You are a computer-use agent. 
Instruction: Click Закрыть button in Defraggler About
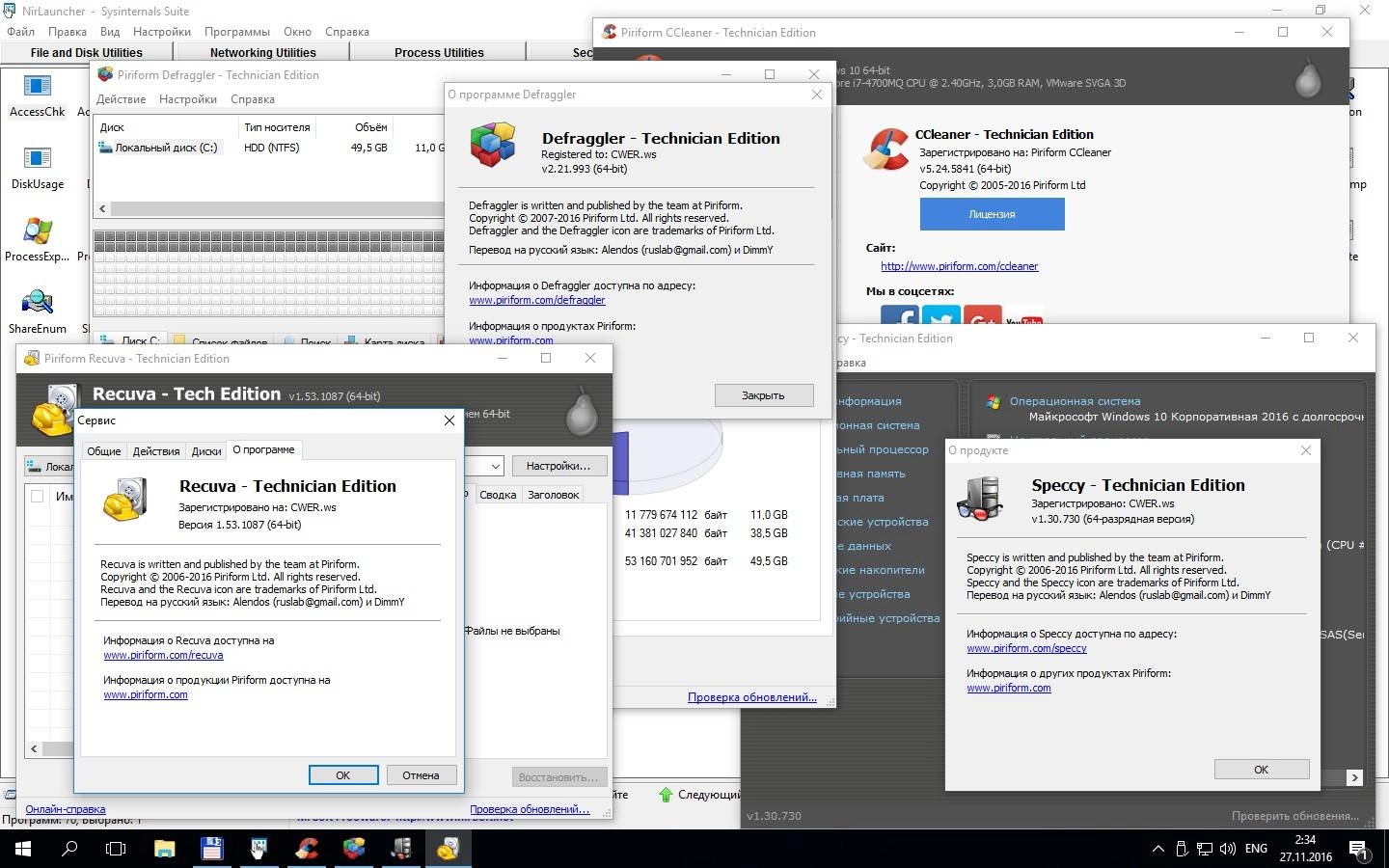[763, 395]
